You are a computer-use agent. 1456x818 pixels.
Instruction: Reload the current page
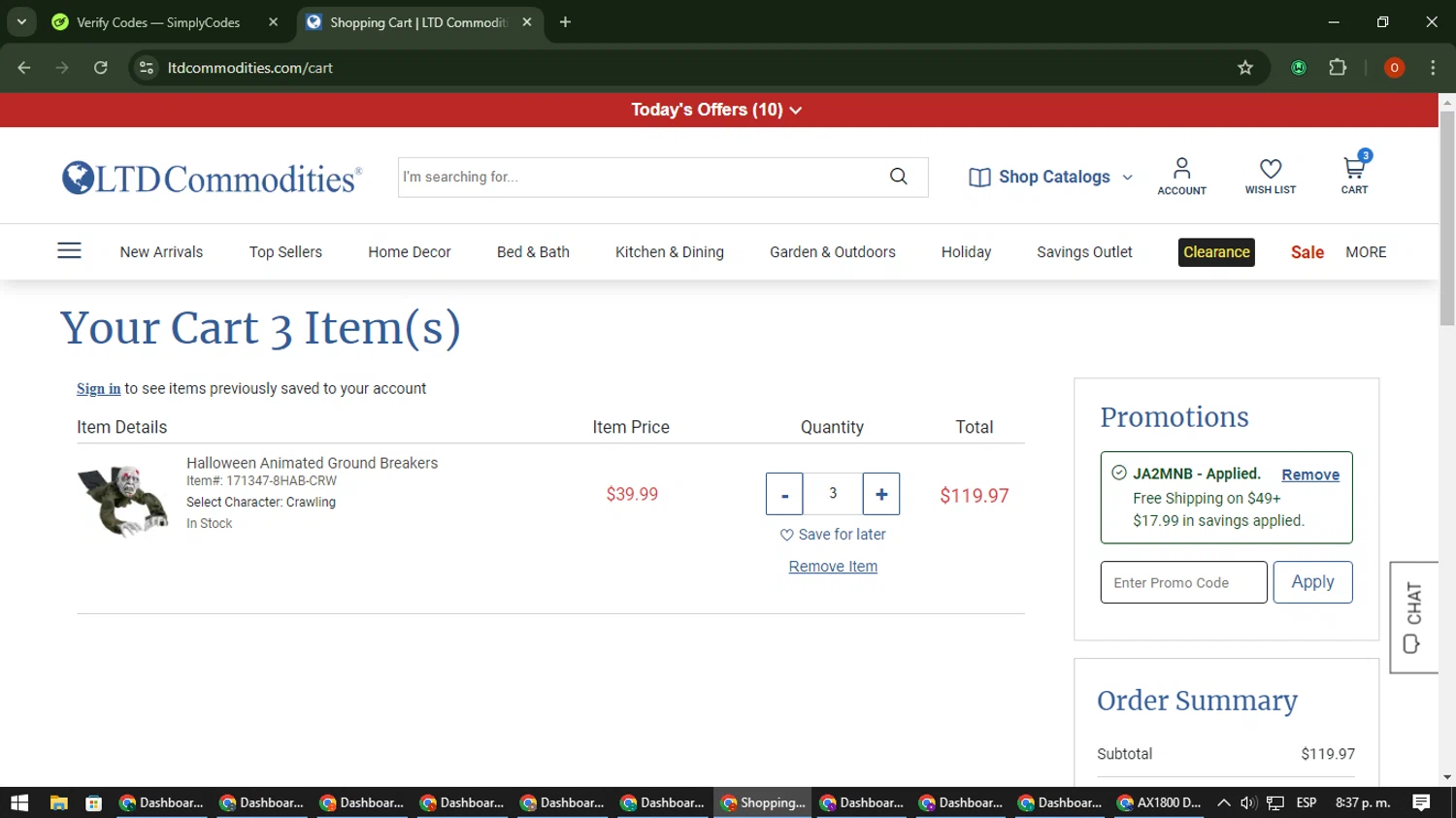coord(101,68)
